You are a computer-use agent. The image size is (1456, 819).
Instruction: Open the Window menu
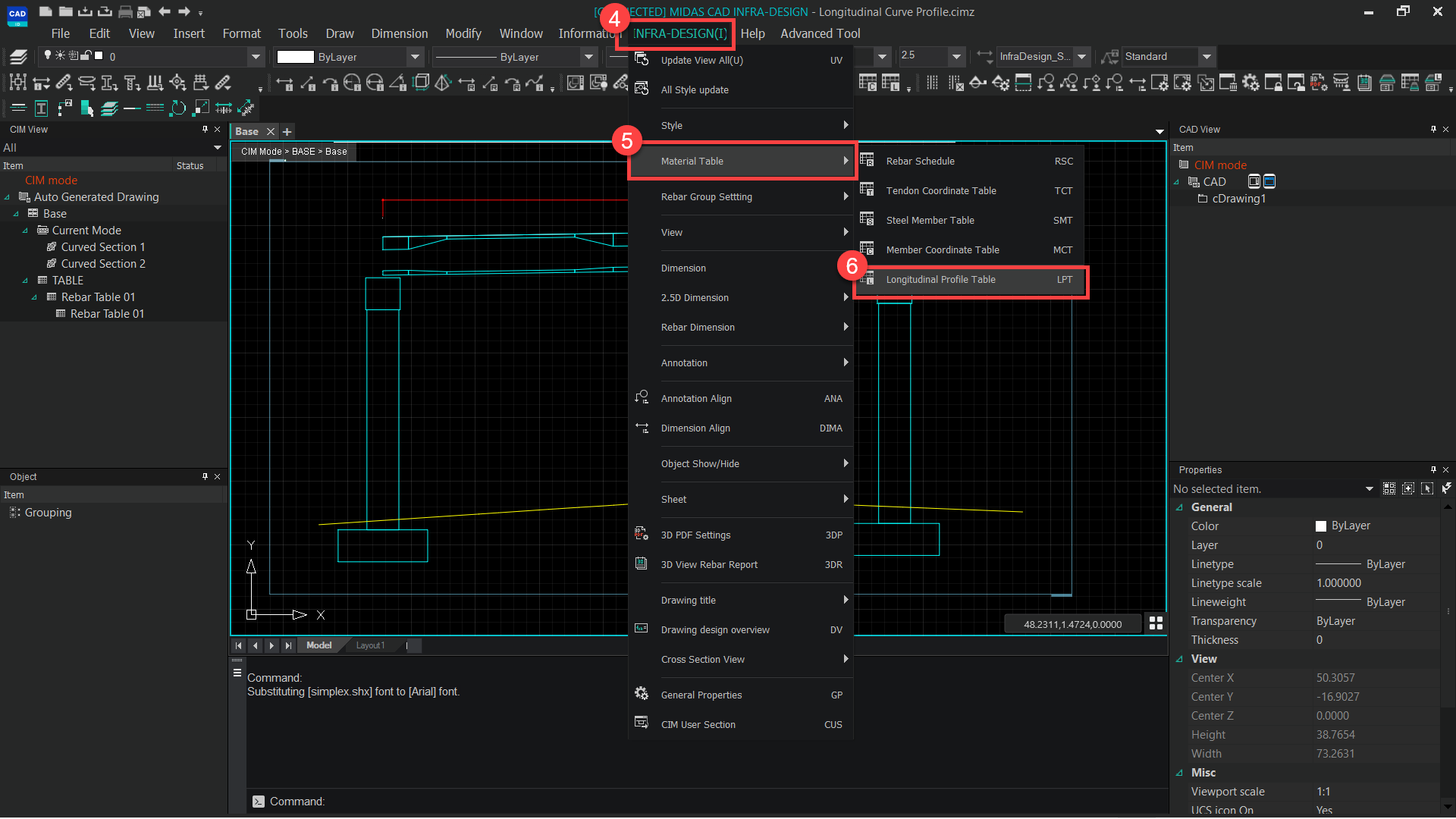pos(521,33)
